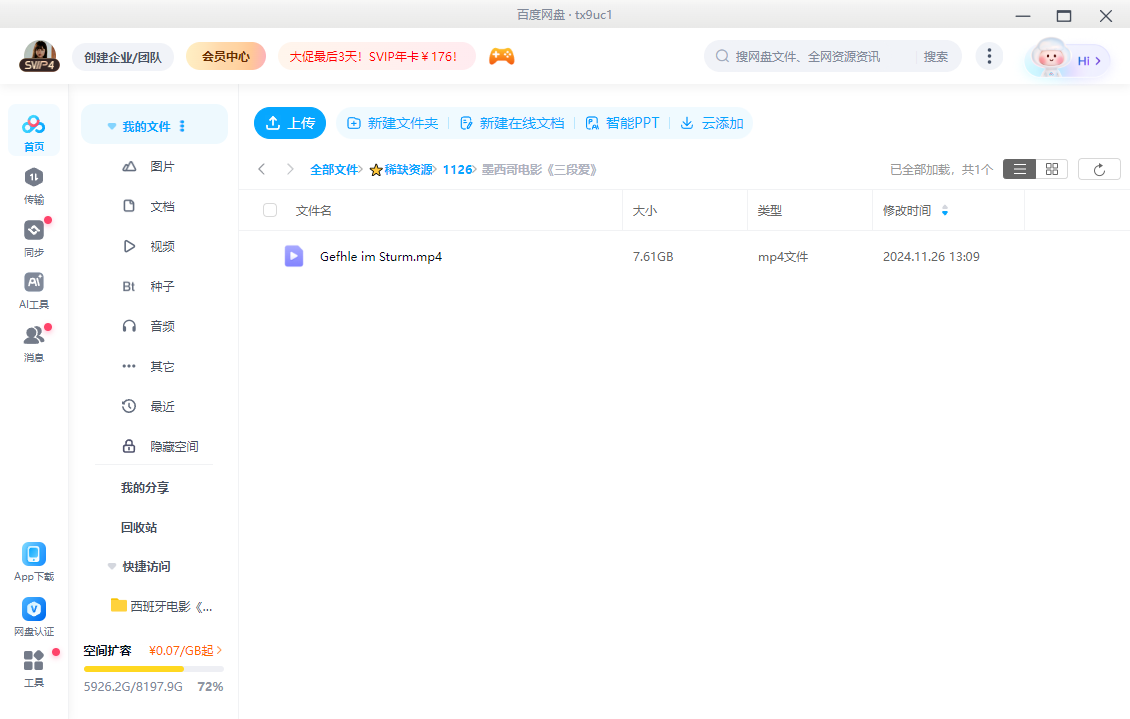Go back with the left arrow
Viewport: 1130px width, 719px height.
click(x=262, y=169)
